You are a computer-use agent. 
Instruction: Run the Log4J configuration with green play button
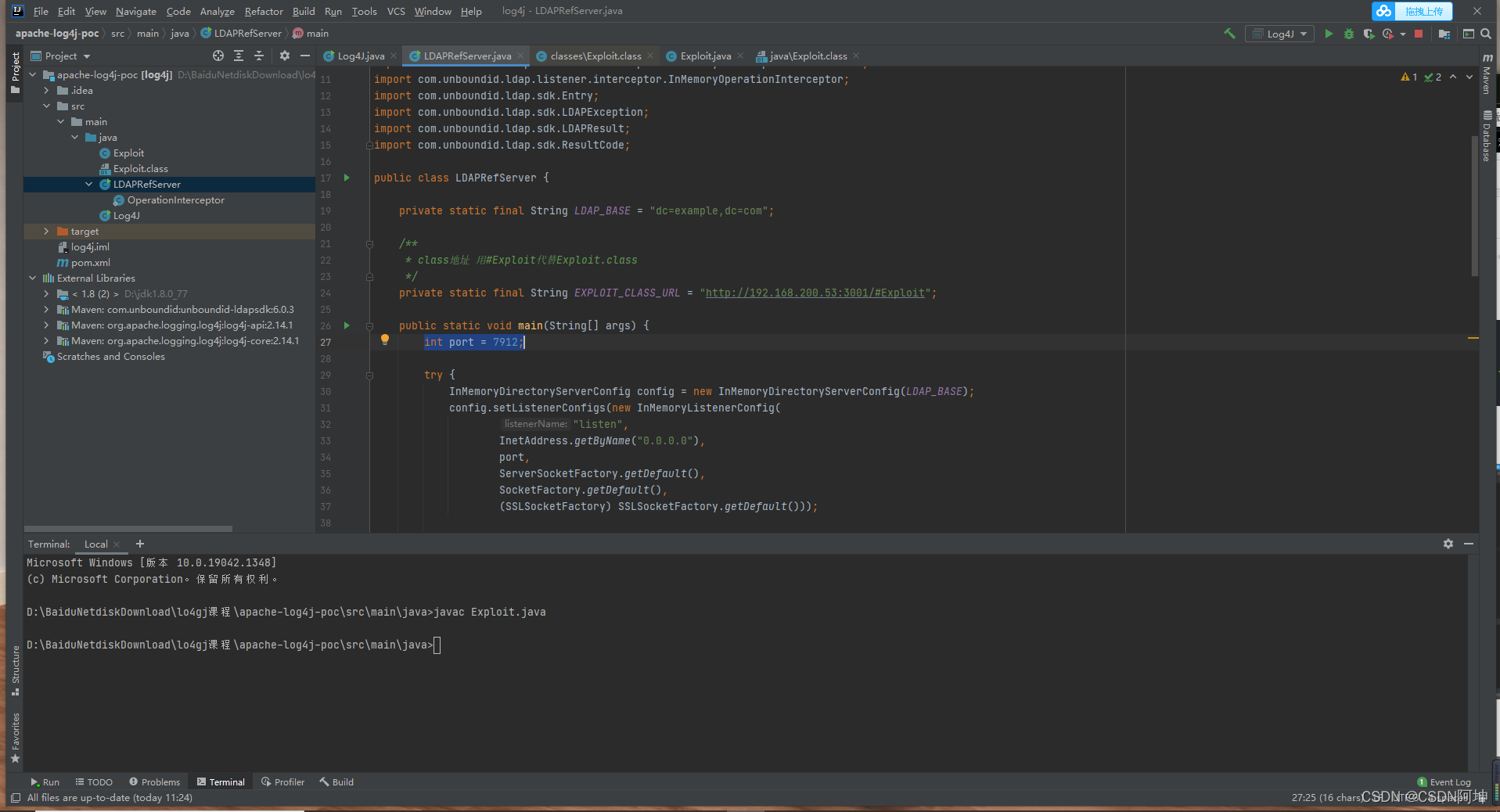tap(1329, 34)
